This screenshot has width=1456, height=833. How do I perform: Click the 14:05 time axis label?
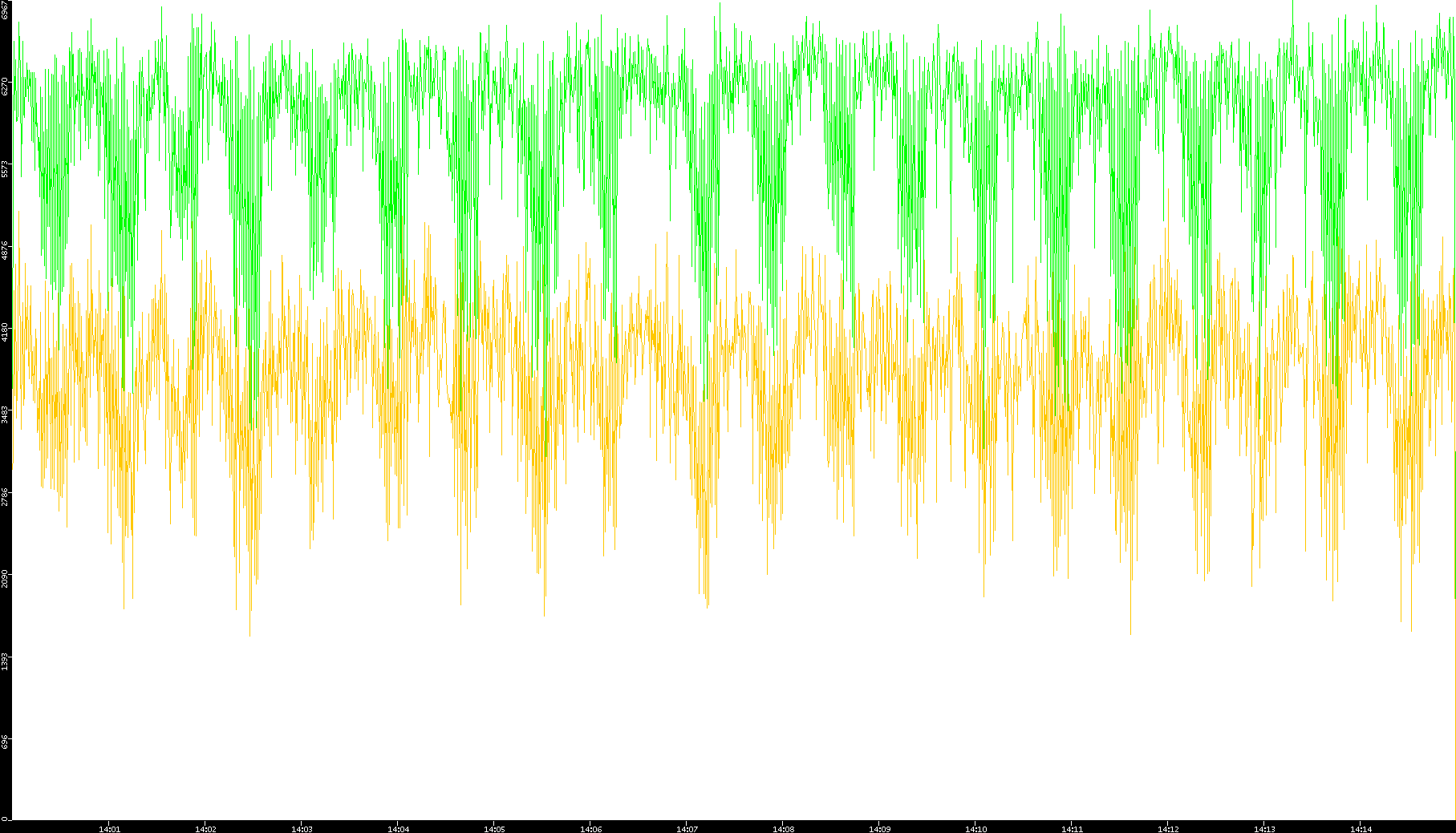(494, 829)
